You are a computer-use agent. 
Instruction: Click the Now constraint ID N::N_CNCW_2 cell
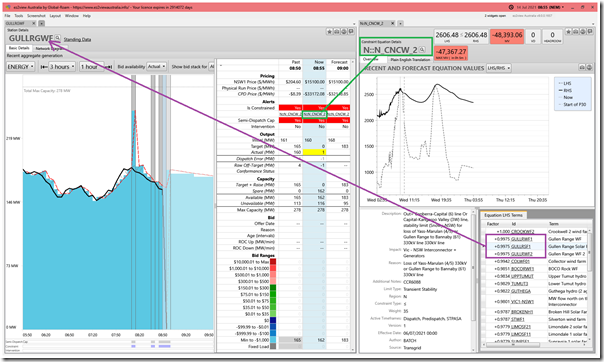tap(314, 114)
